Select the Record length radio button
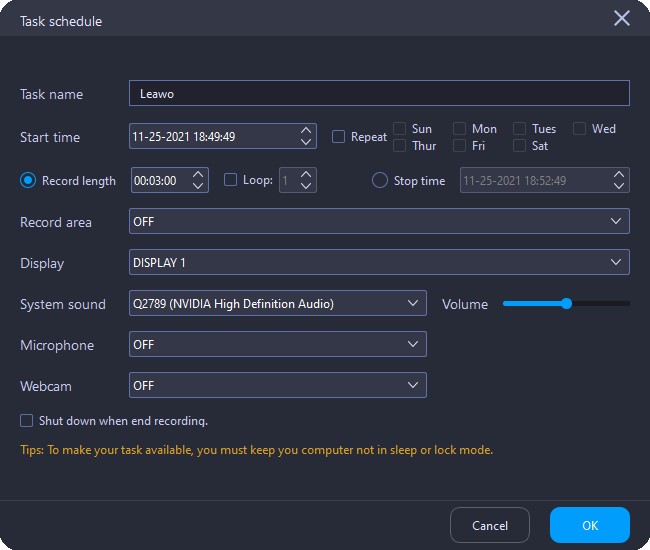 coord(28,181)
